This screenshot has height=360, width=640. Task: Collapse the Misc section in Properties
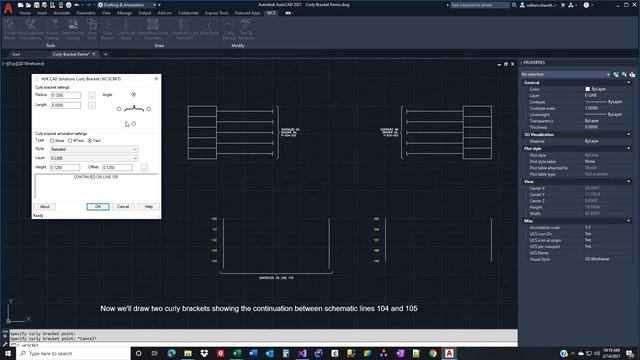(629, 221)
